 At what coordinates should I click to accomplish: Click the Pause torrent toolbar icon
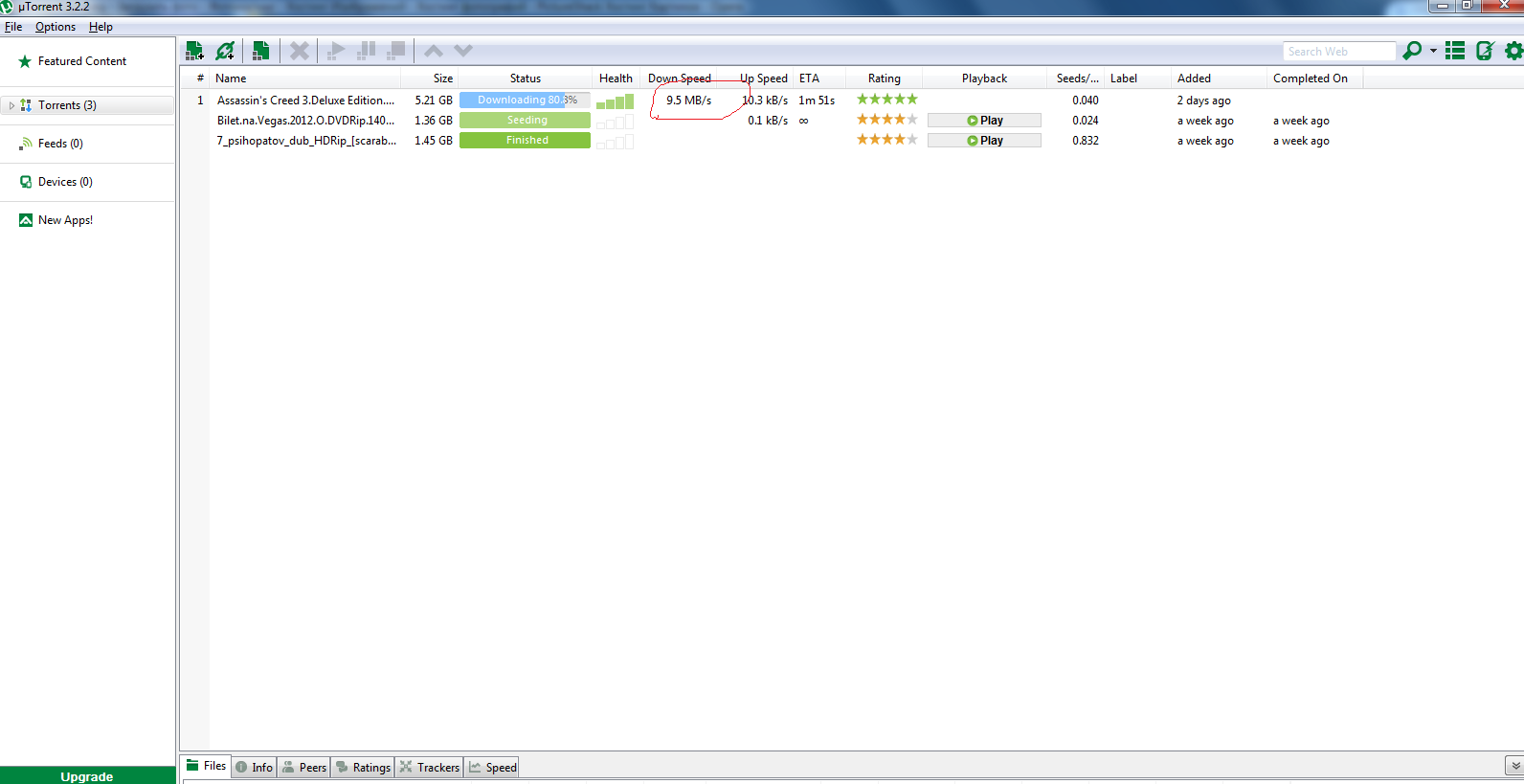[366, 51]
